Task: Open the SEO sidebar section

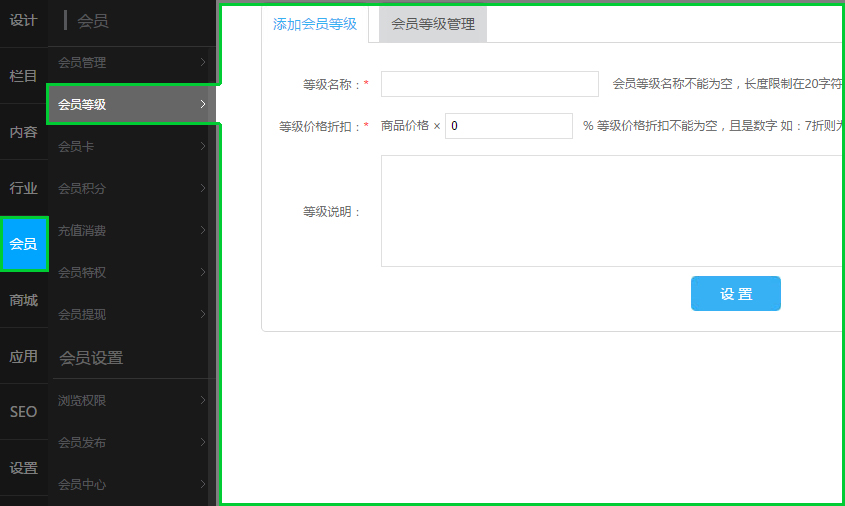Action: [23, 412]
